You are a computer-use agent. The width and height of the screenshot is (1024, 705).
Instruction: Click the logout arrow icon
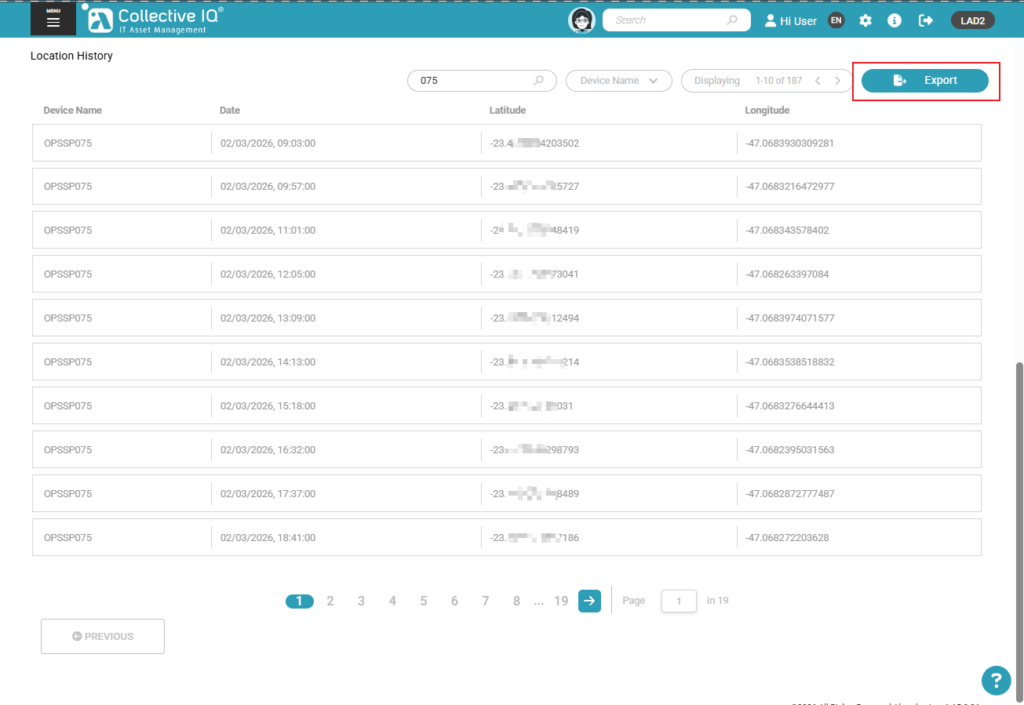[925, 20]
